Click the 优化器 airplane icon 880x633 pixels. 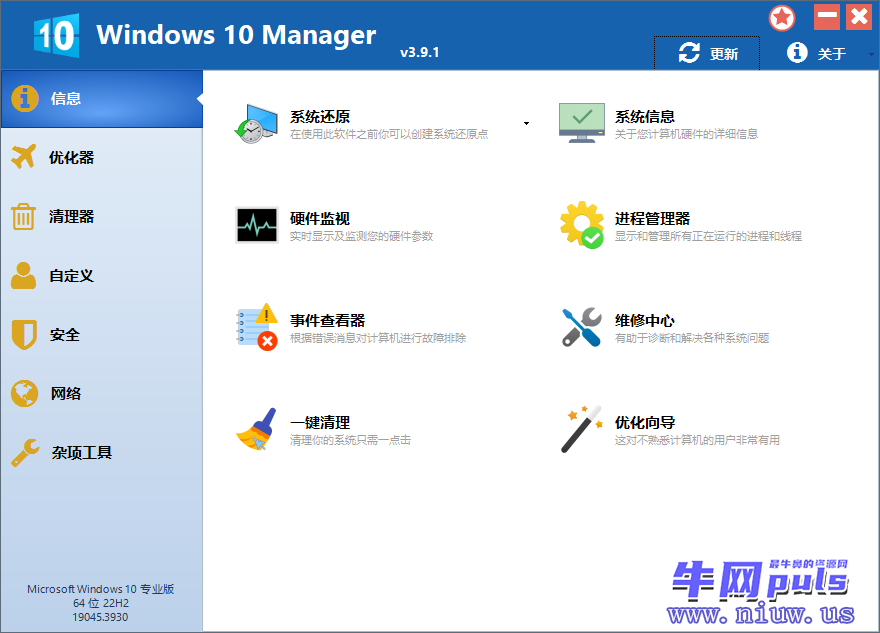pos(24,157)
